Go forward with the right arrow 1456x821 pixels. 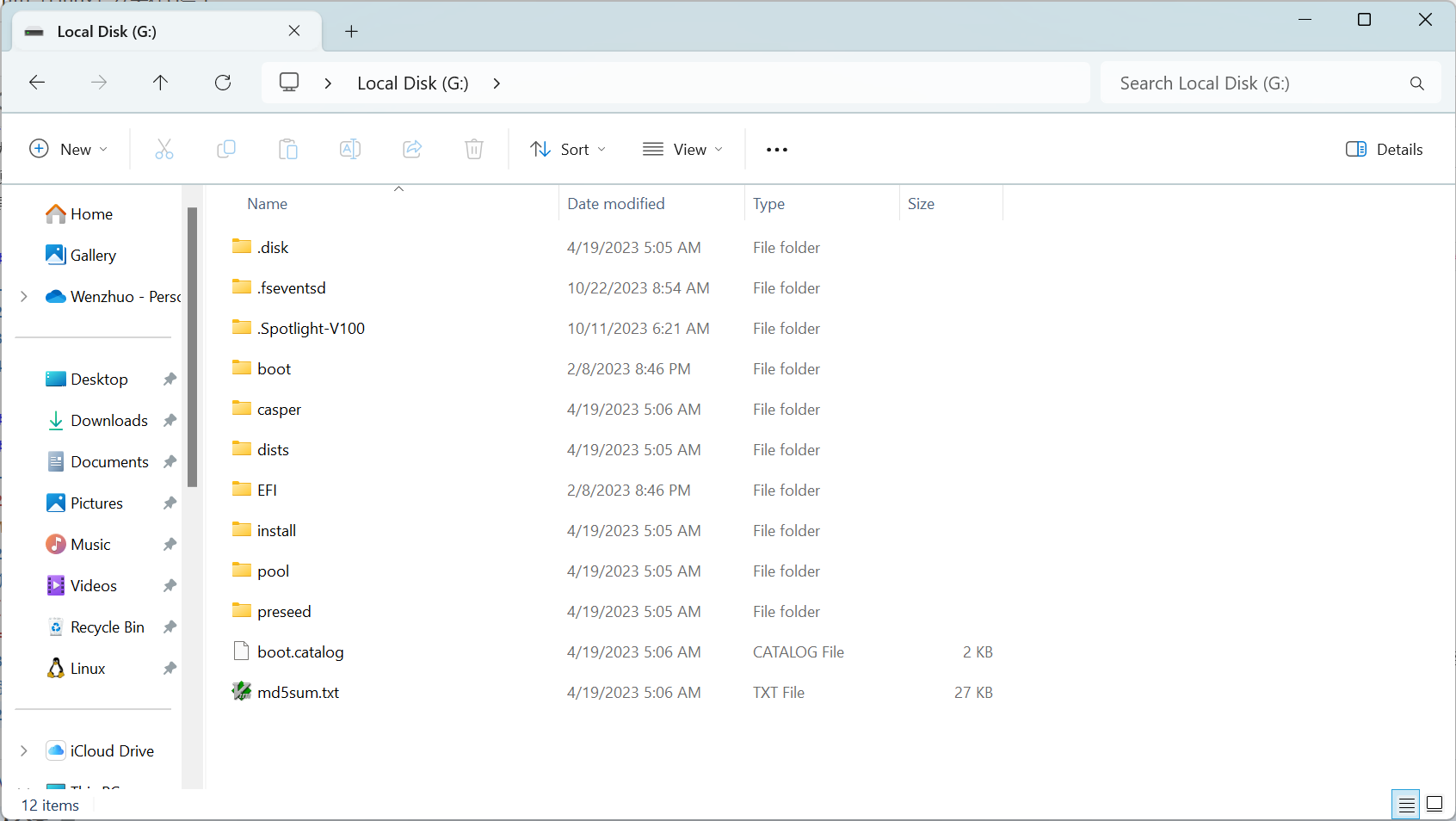tap(99, 83)
